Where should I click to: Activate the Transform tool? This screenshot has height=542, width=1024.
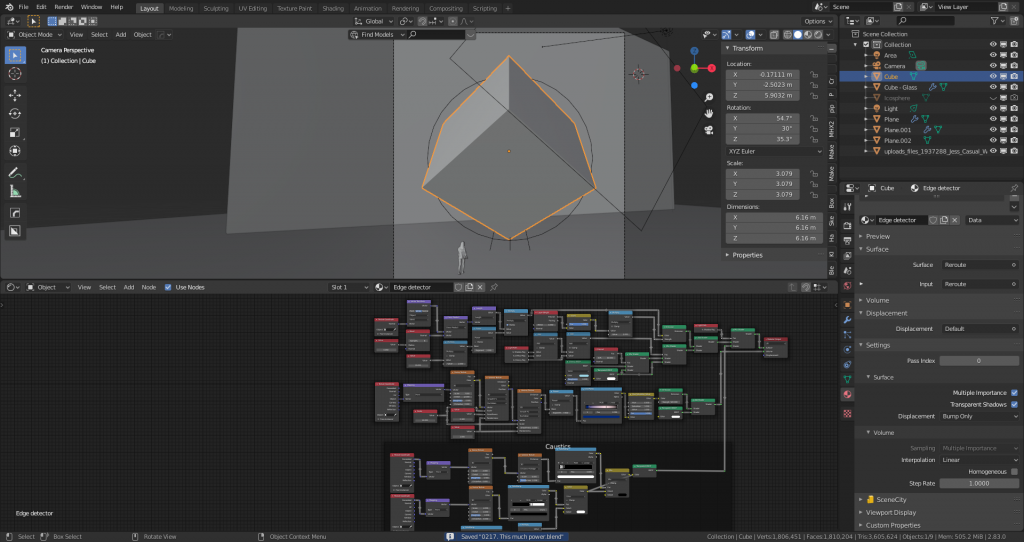pyautogui.click(x=14, y=151)
